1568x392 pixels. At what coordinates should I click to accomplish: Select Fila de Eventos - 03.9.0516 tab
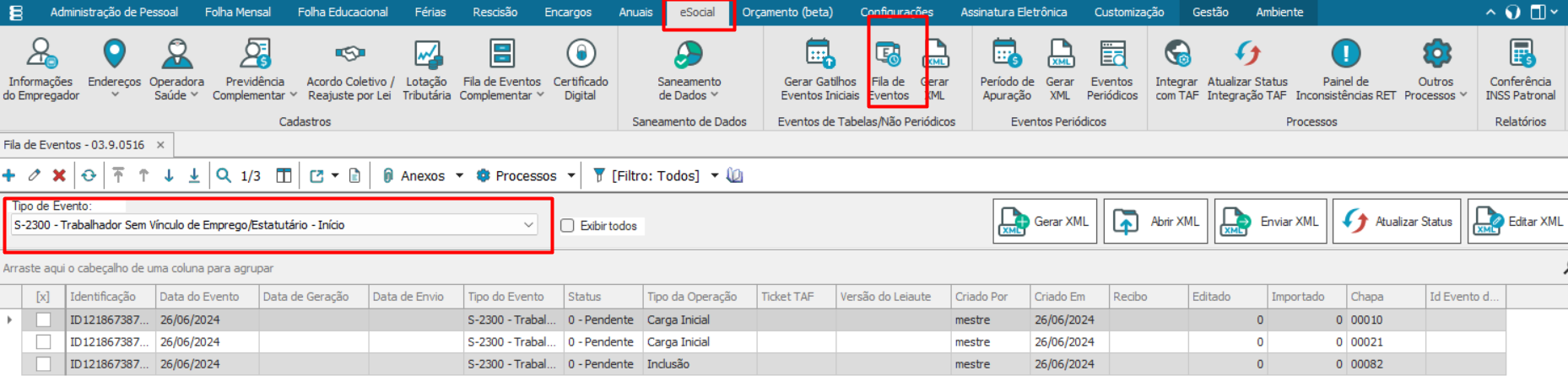pos(74,145)
